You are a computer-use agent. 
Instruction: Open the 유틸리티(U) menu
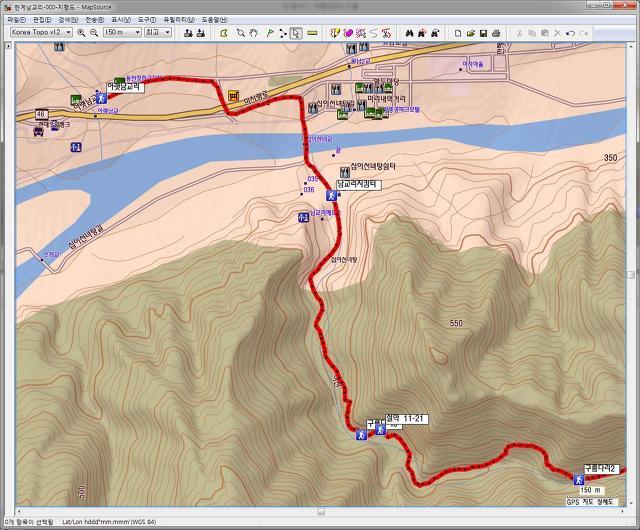179,20
